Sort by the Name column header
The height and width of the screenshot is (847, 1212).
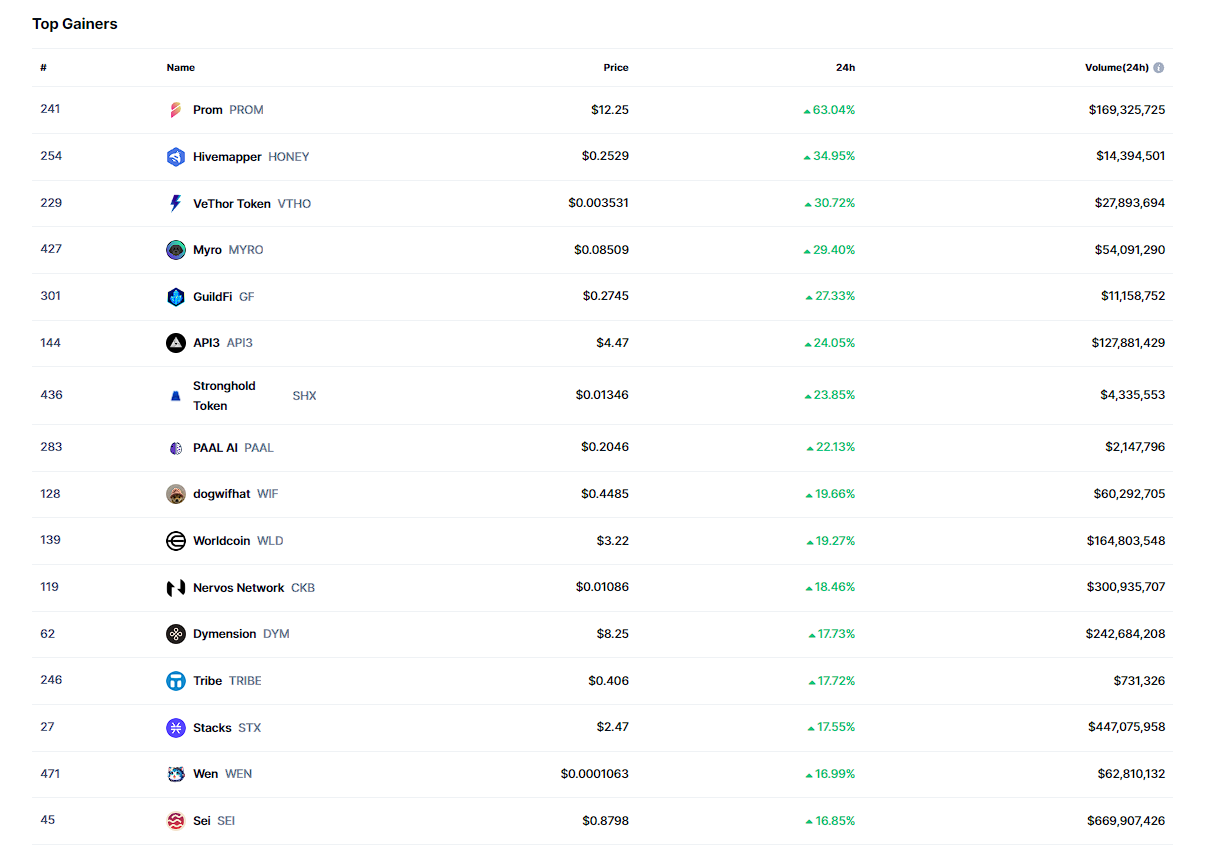click(181, 68)
